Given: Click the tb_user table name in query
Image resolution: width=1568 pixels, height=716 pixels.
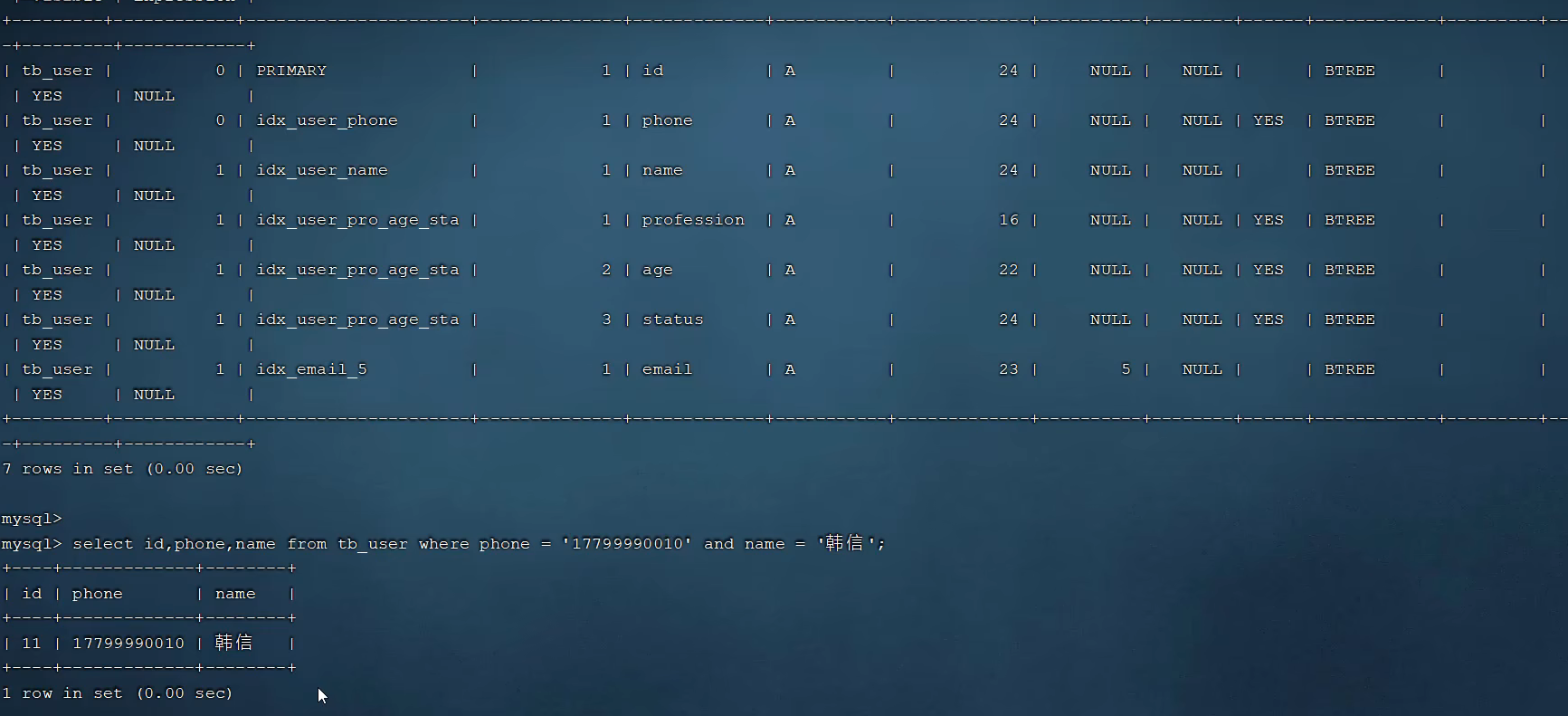Looking at the screenshot, I should pyautogui.click(x=372, y=544).
